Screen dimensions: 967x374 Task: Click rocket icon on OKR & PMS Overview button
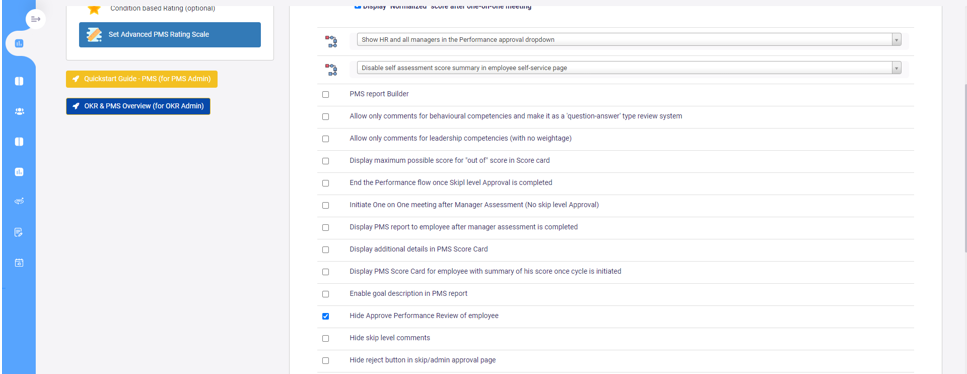[x=76, y=106]
